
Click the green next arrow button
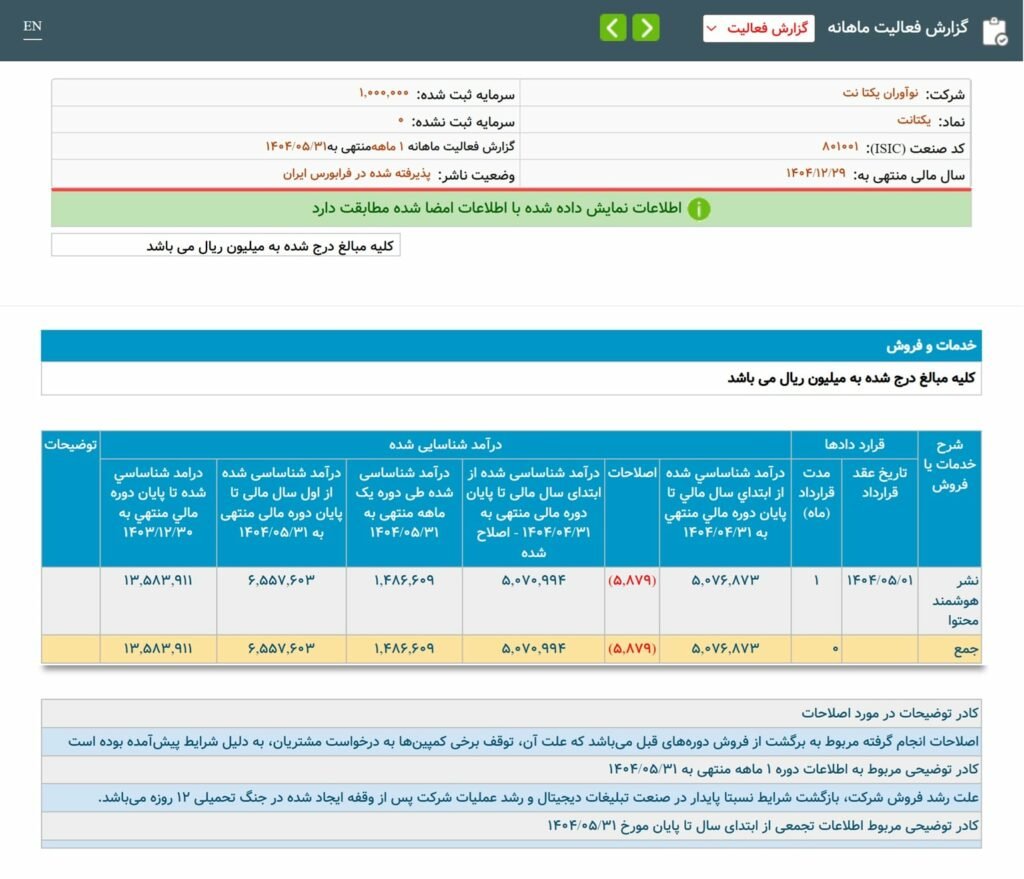pos(646,28)
